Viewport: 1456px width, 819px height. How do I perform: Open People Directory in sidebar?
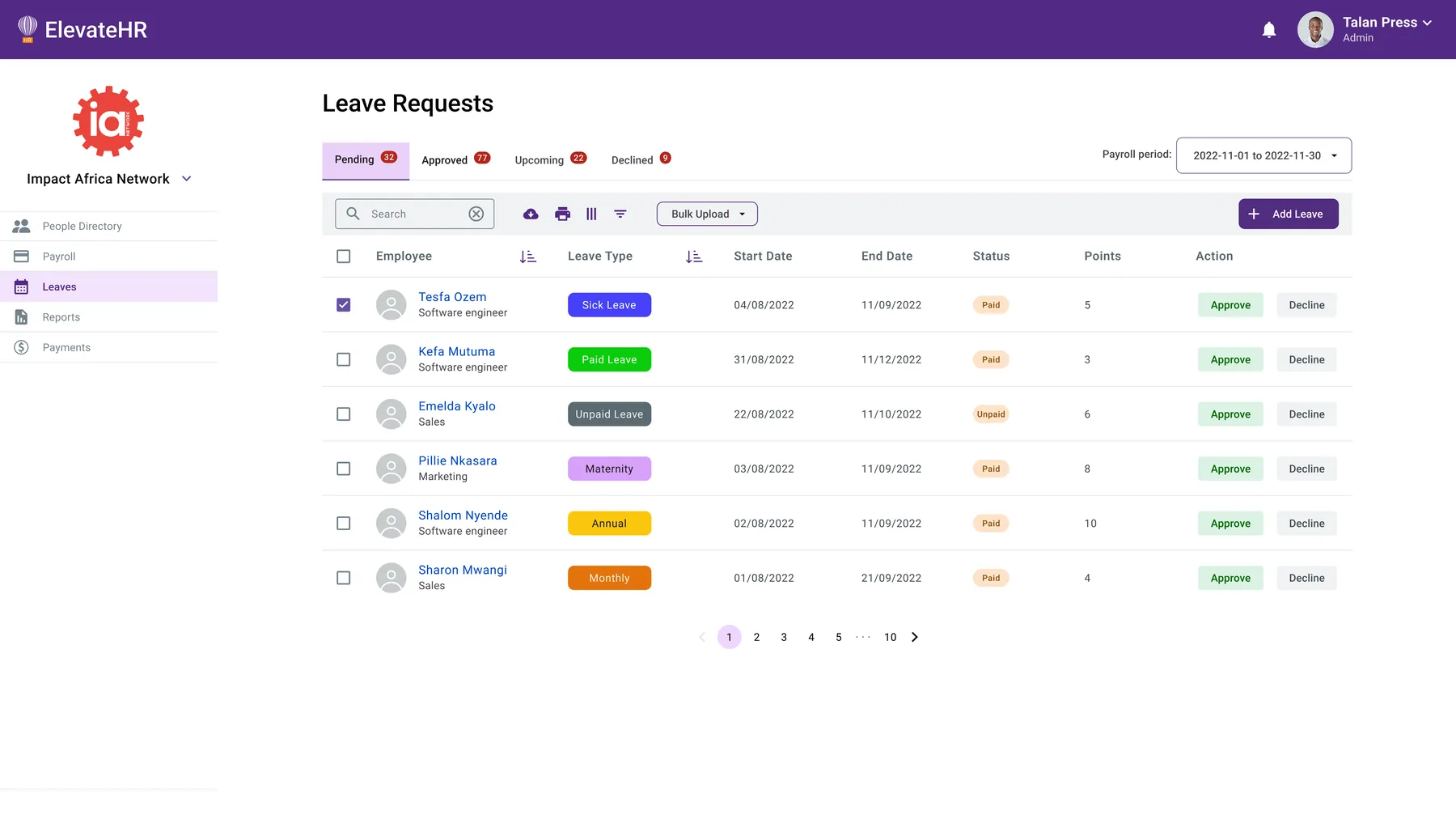[109, 226]
